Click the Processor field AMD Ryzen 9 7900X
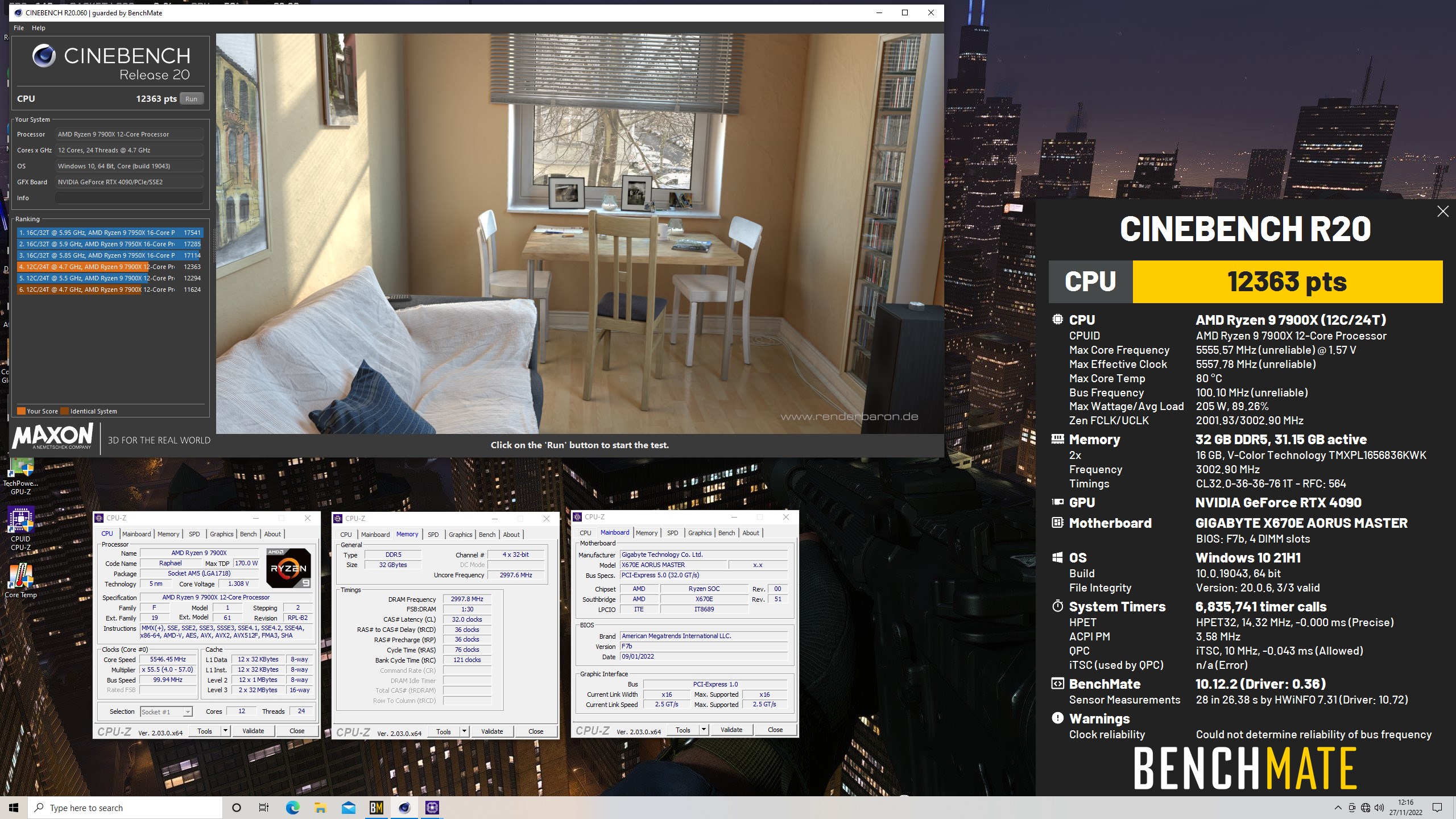Screen dimensions: 1456x819 point(129,134)
